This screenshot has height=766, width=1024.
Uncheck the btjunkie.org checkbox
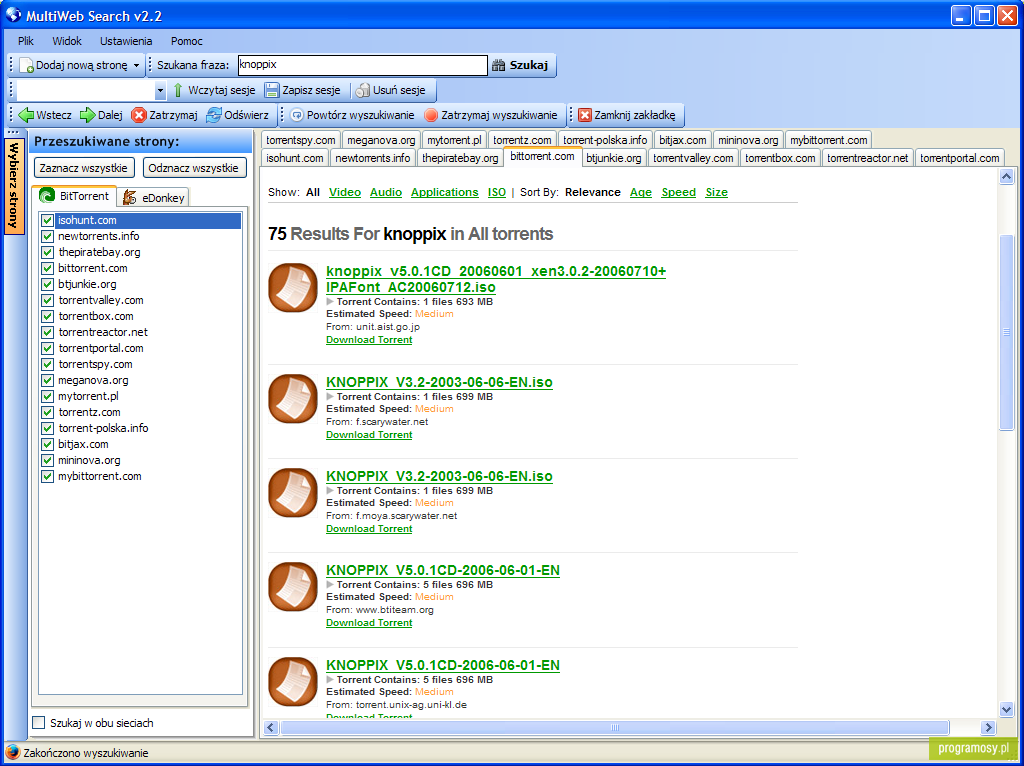[x=47, y=284]
